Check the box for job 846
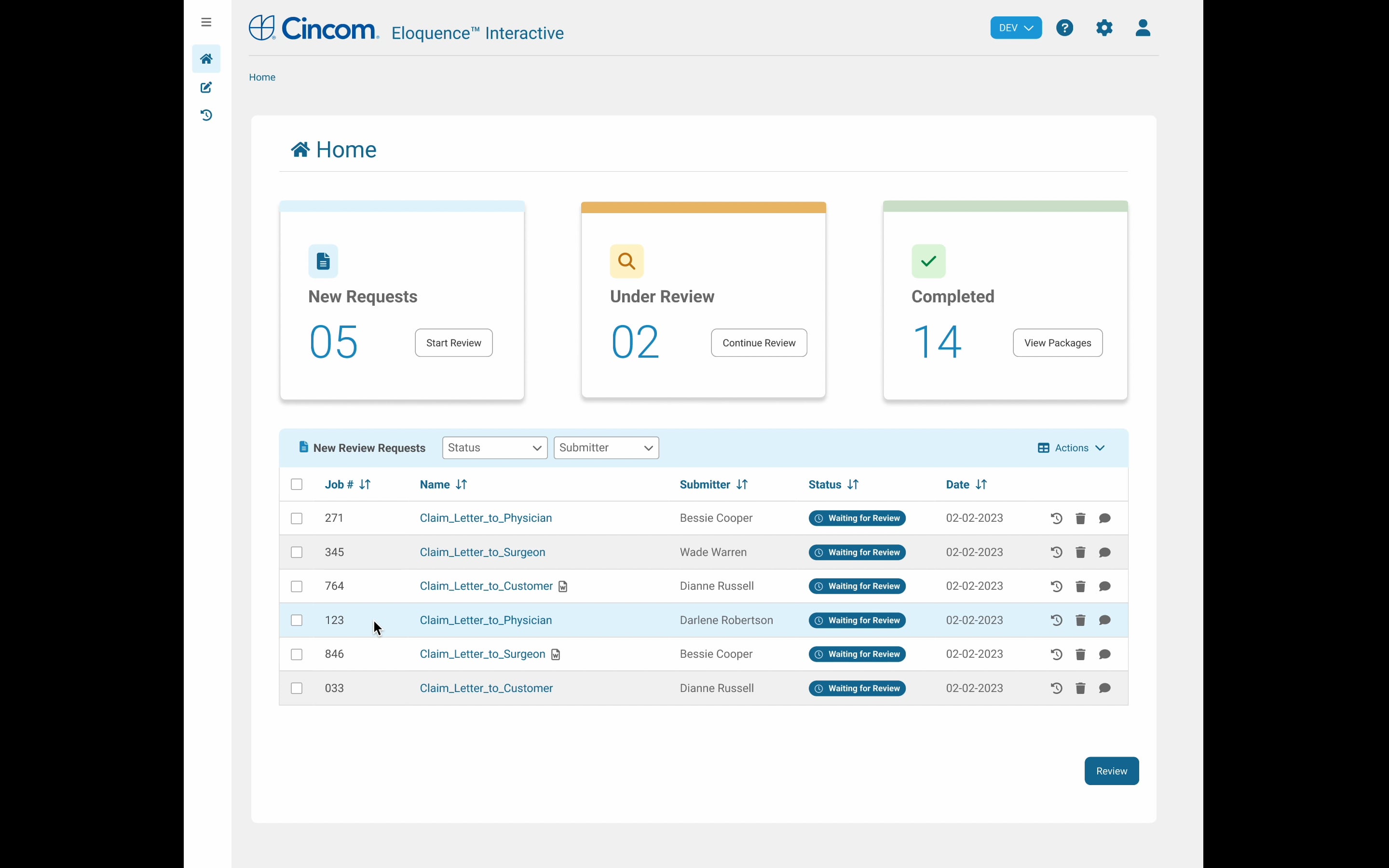 [x=297, y=654]
